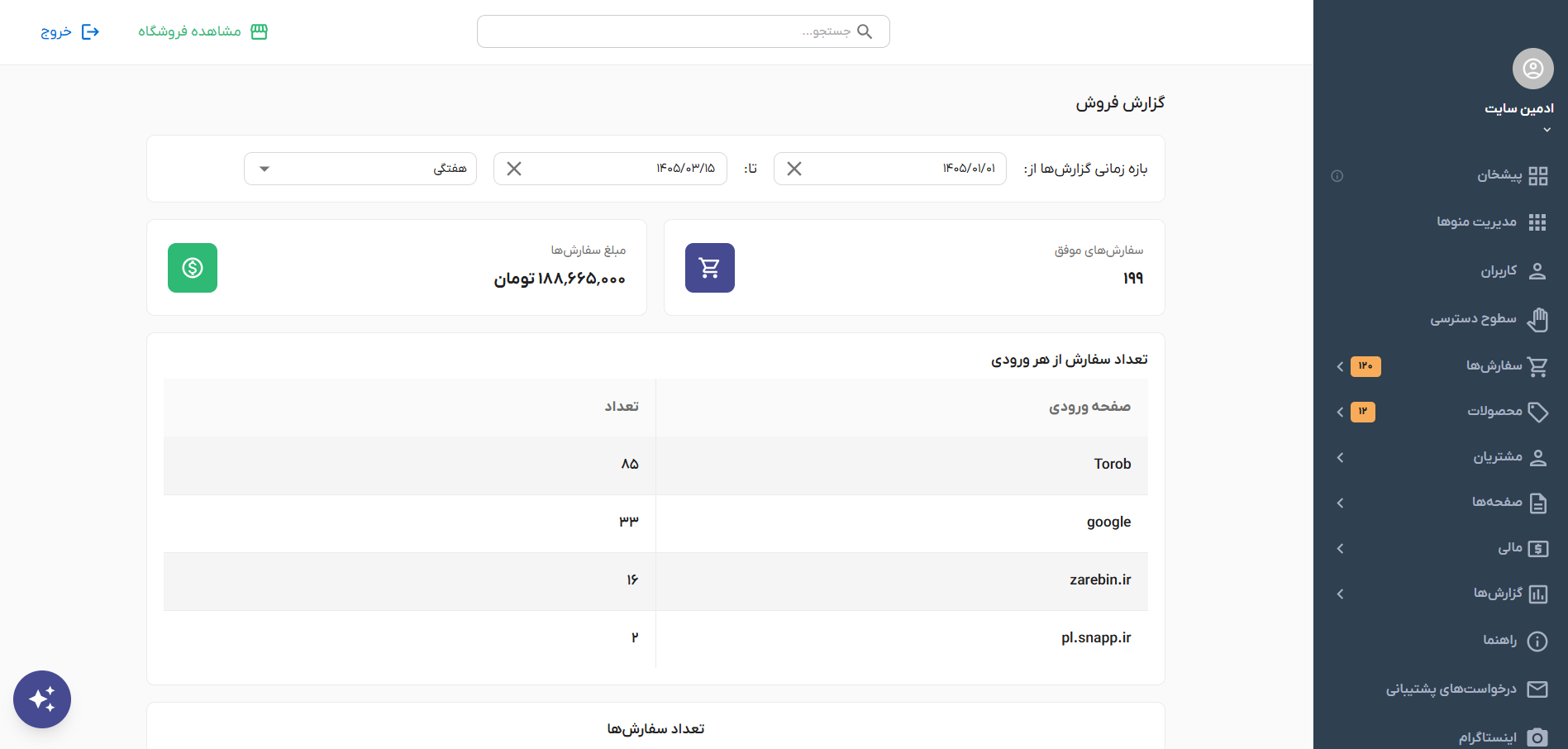Click the start date field ۱۴۰۵/۰۱/۰۱
Image resolution: width=1568 pixels, height=749 pixels.
point(890,169)
